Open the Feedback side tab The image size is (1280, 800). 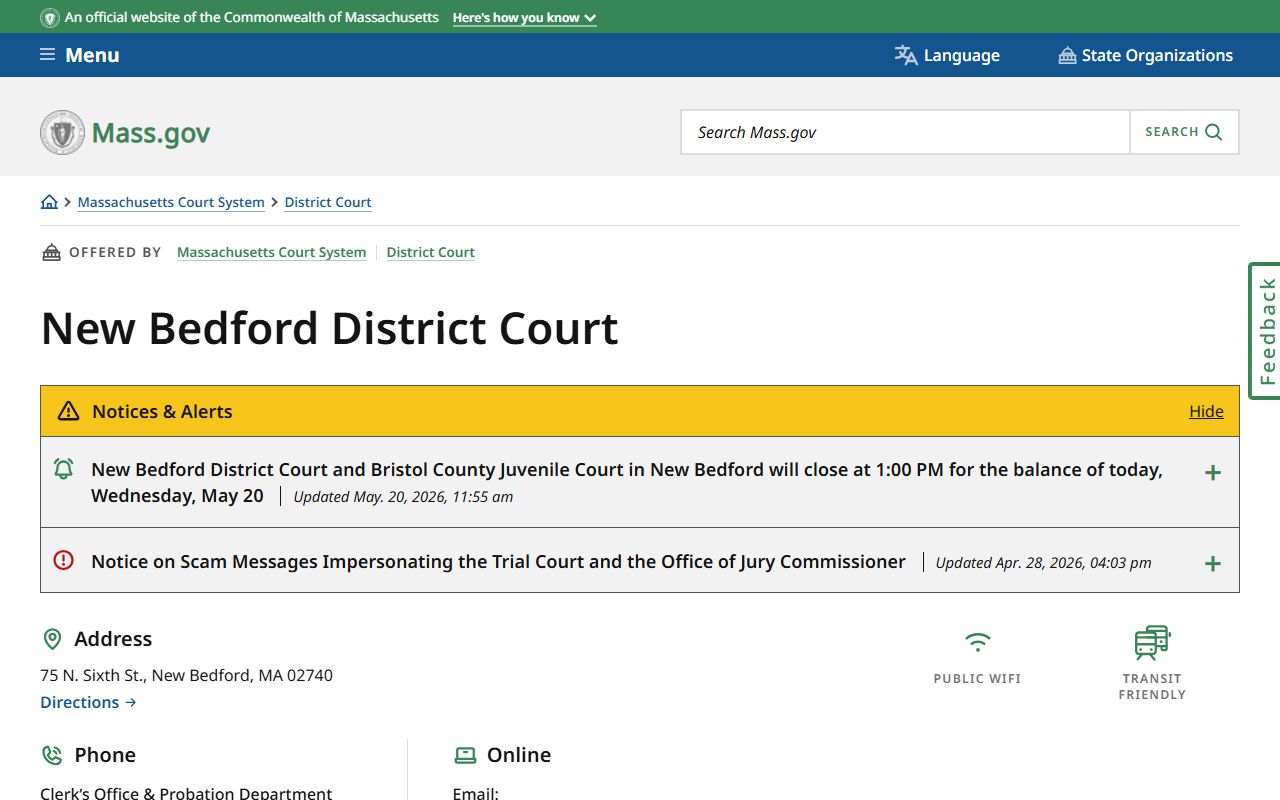1265,331
